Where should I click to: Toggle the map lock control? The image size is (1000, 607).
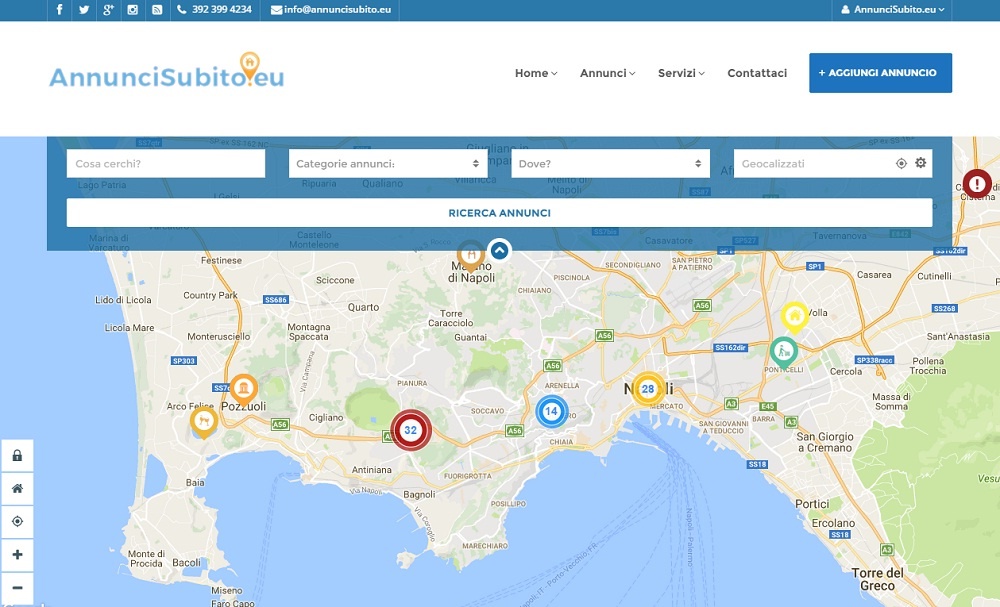click(17, 456)
